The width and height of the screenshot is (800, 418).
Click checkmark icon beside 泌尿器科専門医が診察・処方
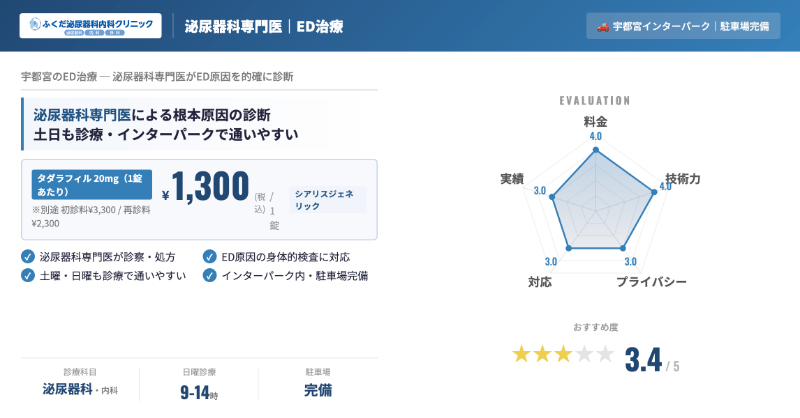point(28,256)
